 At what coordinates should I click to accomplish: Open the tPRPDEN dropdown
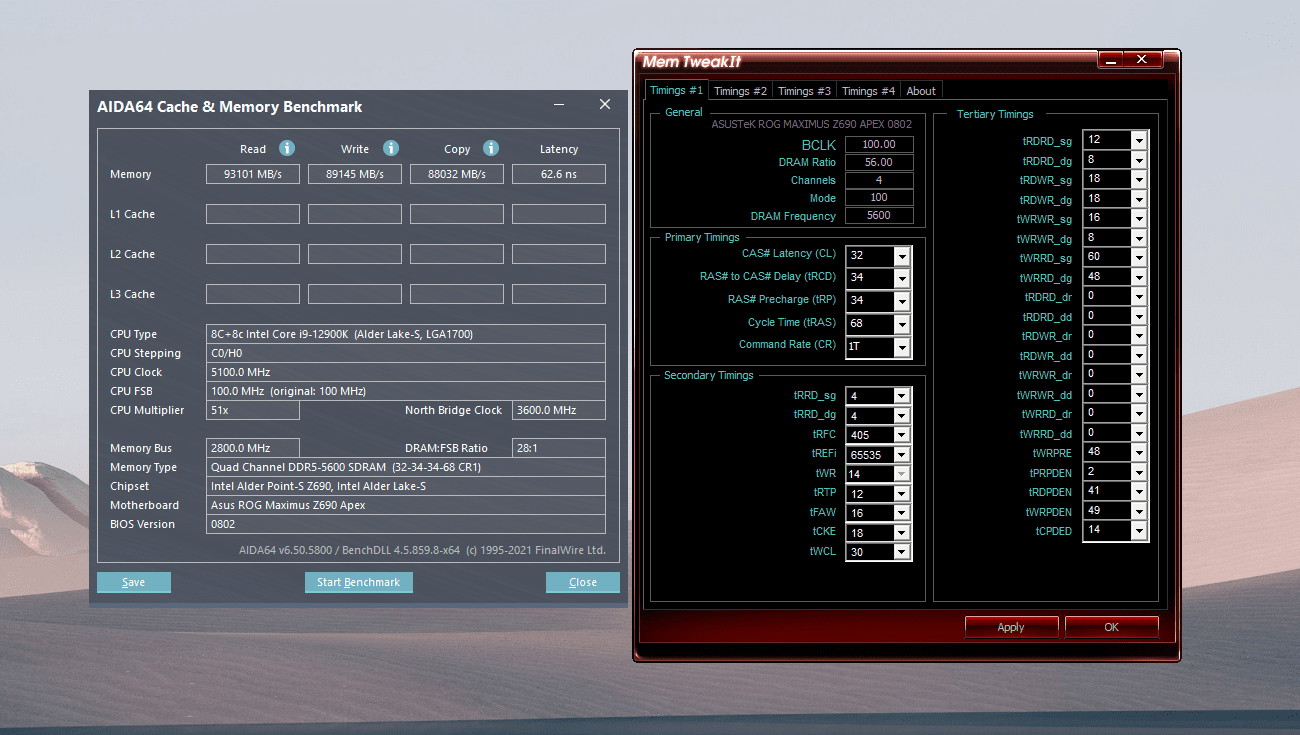(x=1139, y=472)
